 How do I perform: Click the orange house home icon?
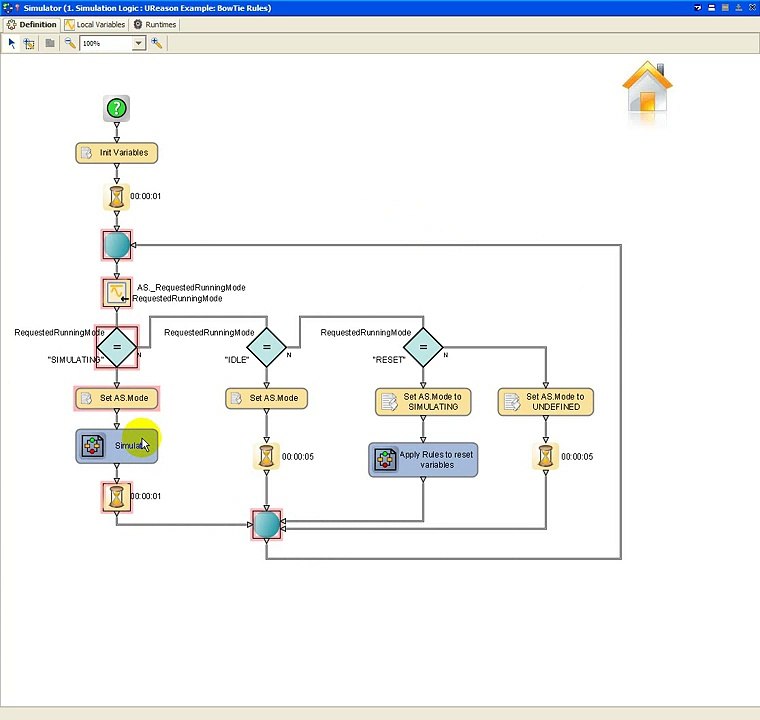point(648,88)
